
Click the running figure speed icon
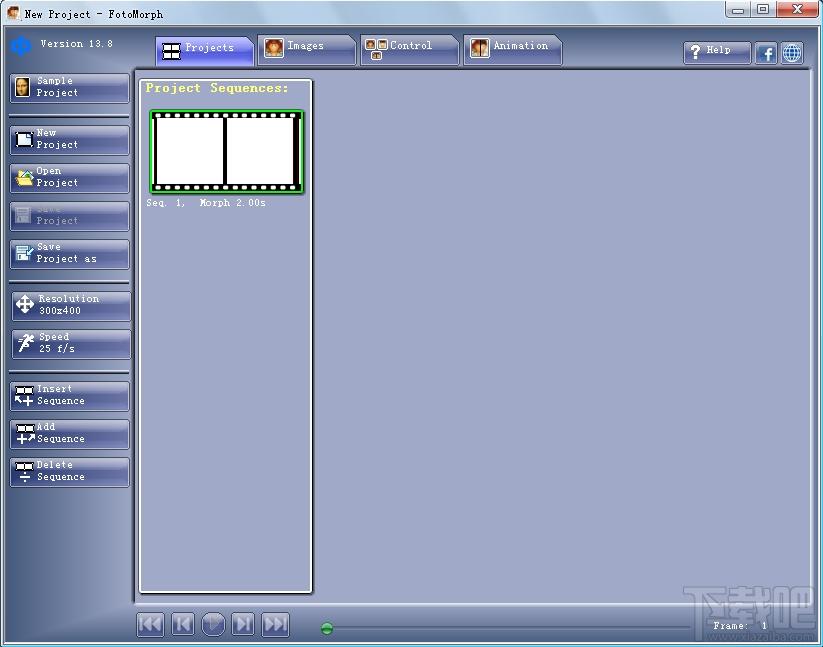(x=26, y=343)
